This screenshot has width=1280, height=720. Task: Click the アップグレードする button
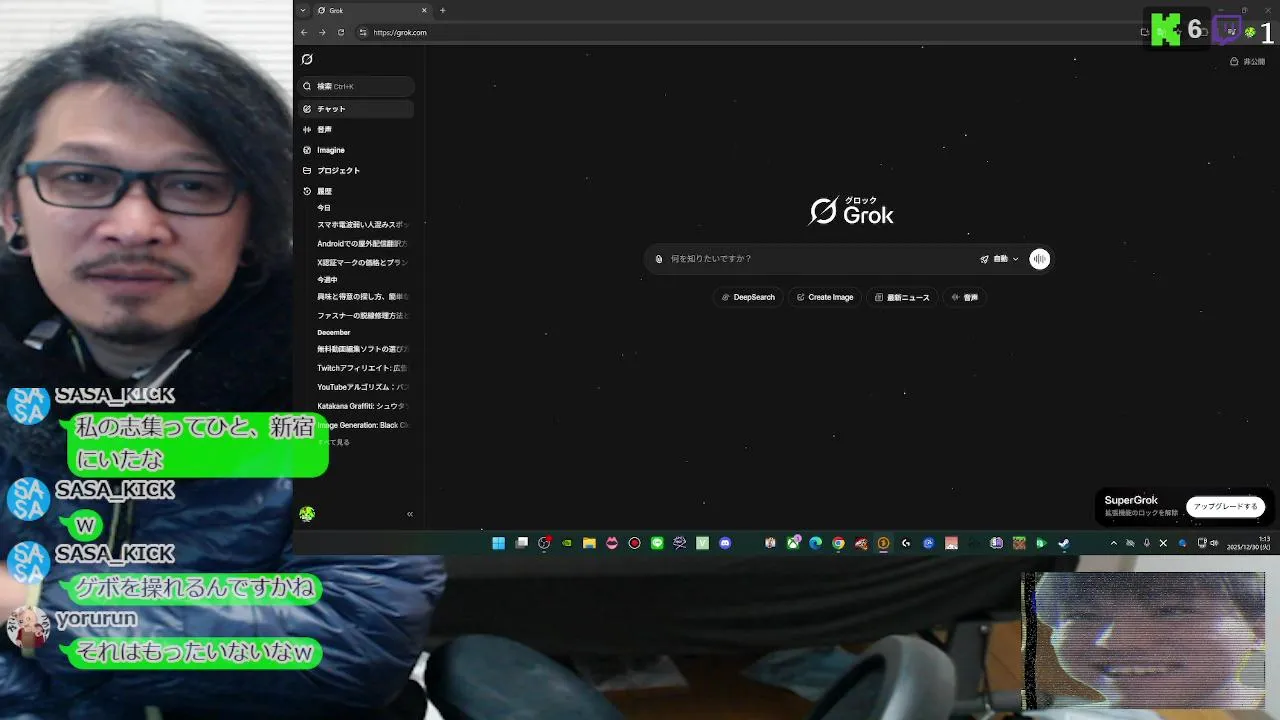(1225, 507)
